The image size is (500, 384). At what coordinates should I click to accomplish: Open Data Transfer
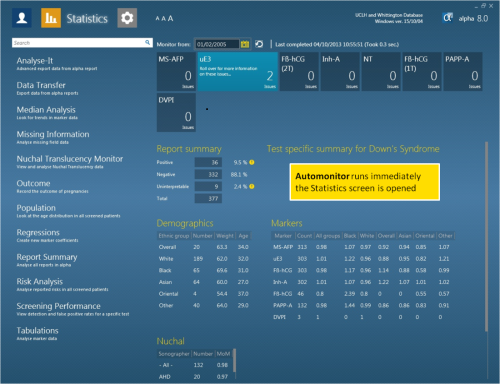pyautogui.click(x=48, y=88)
